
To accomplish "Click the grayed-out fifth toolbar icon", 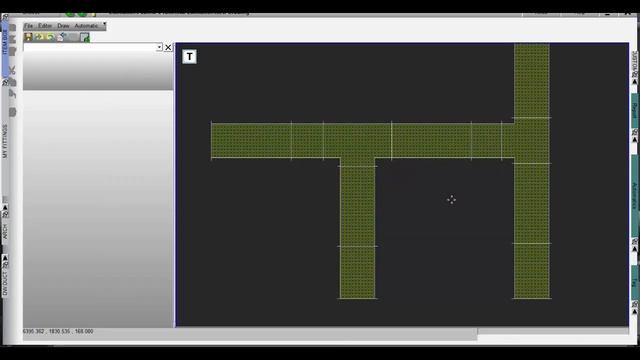I will pos(73,37).
